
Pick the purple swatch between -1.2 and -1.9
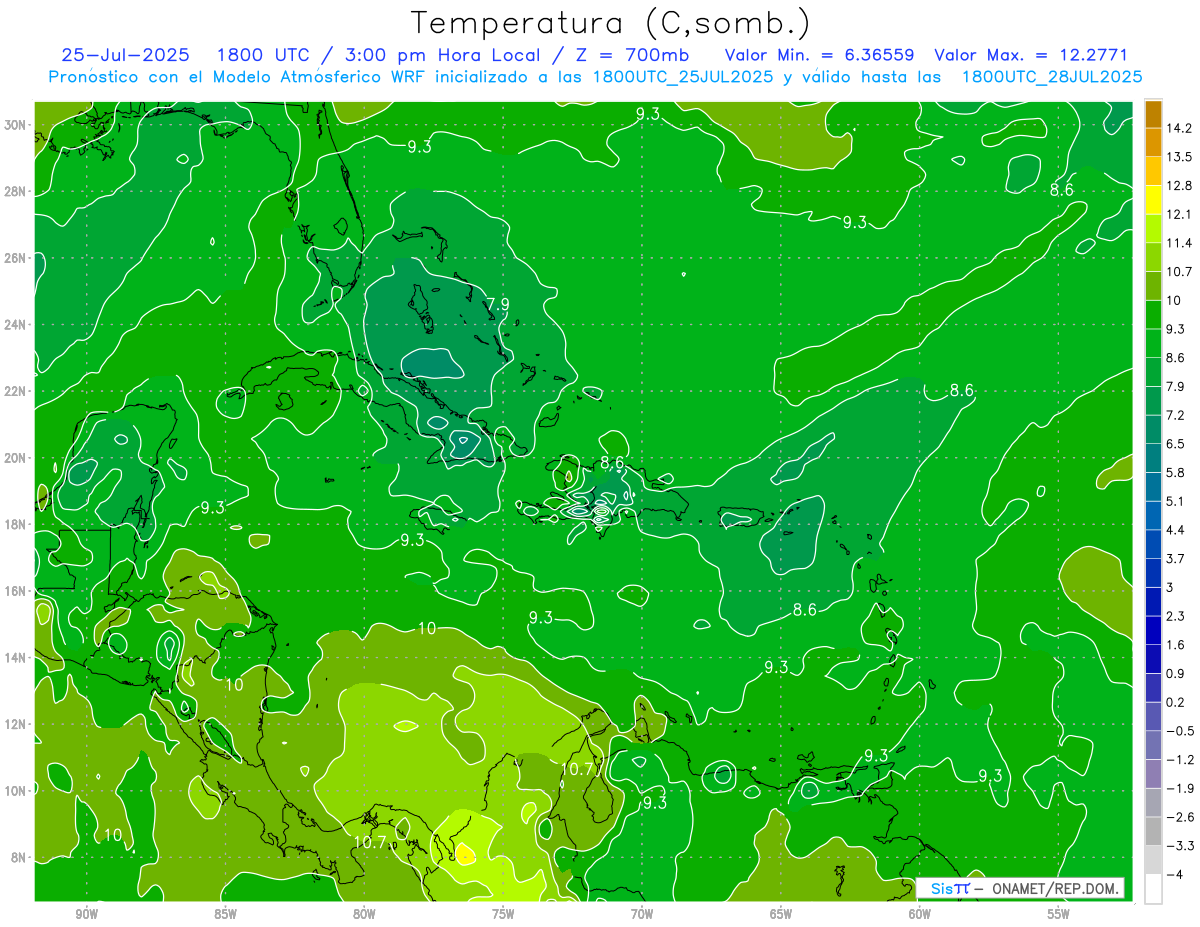(x=1153, y=774)
